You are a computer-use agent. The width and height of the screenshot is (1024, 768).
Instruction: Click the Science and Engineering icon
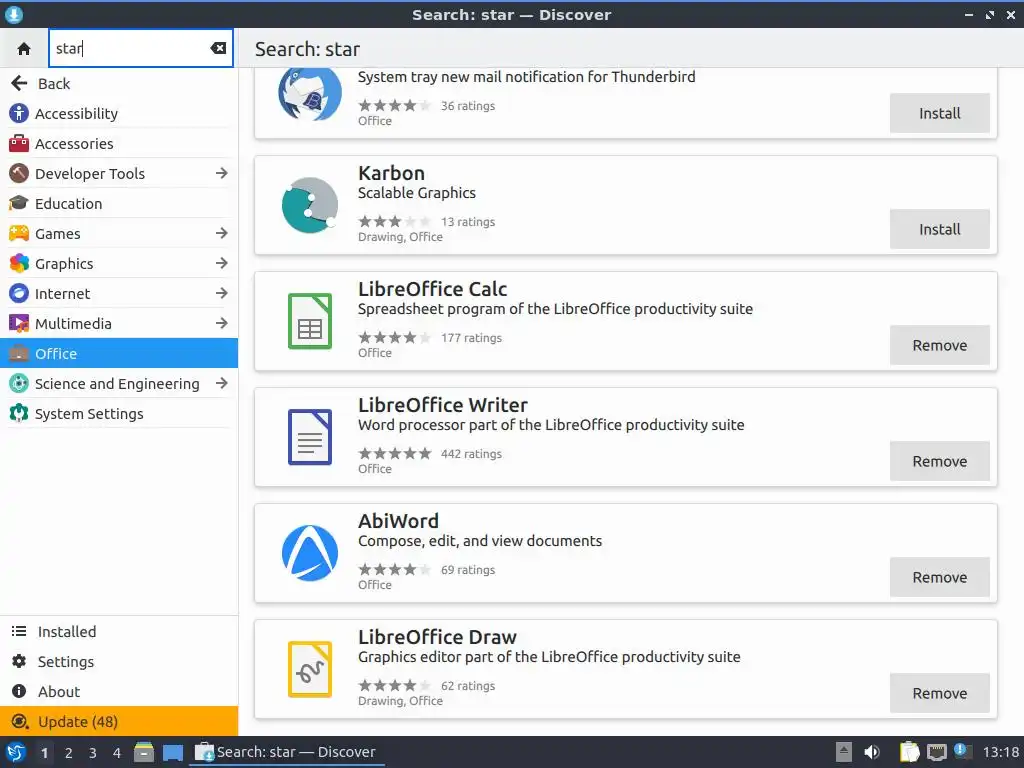click(x=19, y=383)
